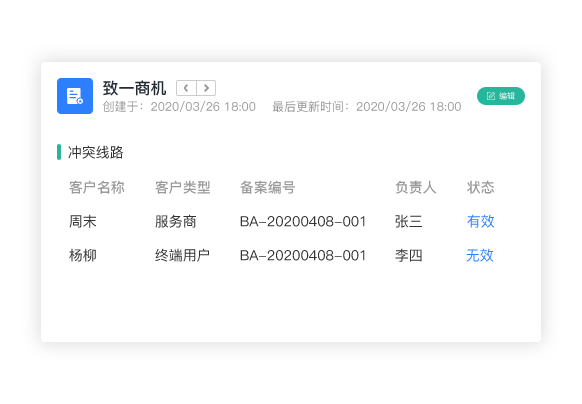Click the 终端用户 customer type cell
This screenshot has height=404, width=582.
182,255
